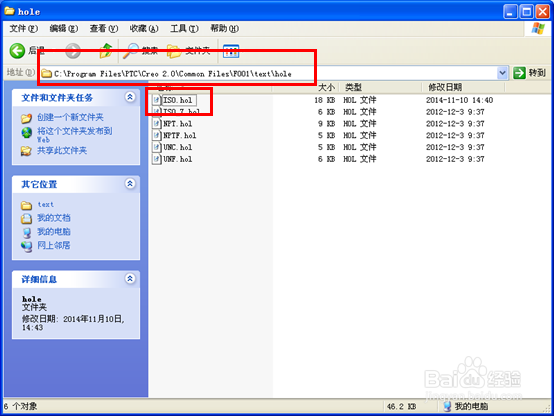Open the Search magnifier toolbar button
Viewport: 554px width, 416px height.
tap(131, 51)
